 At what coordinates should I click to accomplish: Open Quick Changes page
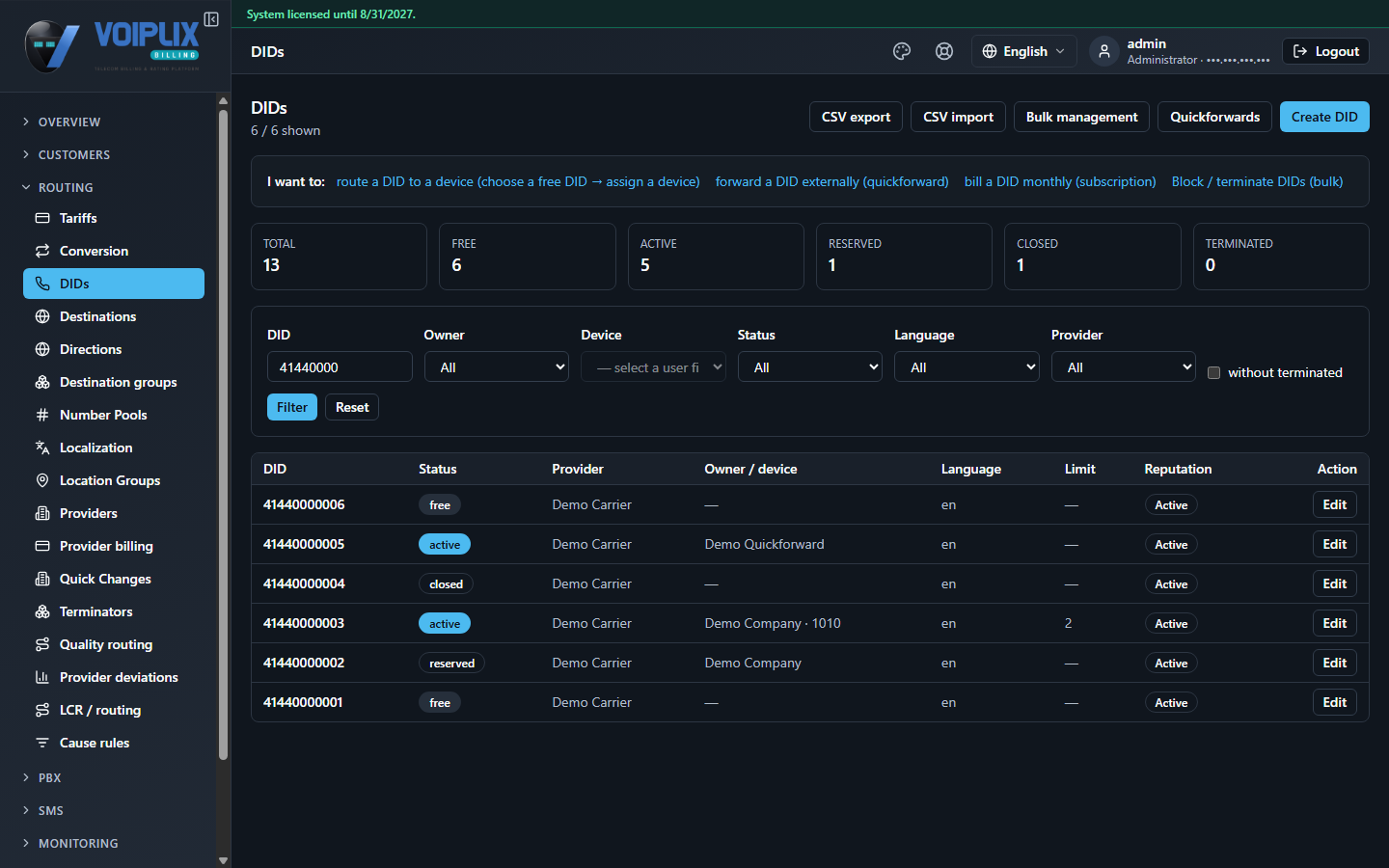[x=114, y=579]
